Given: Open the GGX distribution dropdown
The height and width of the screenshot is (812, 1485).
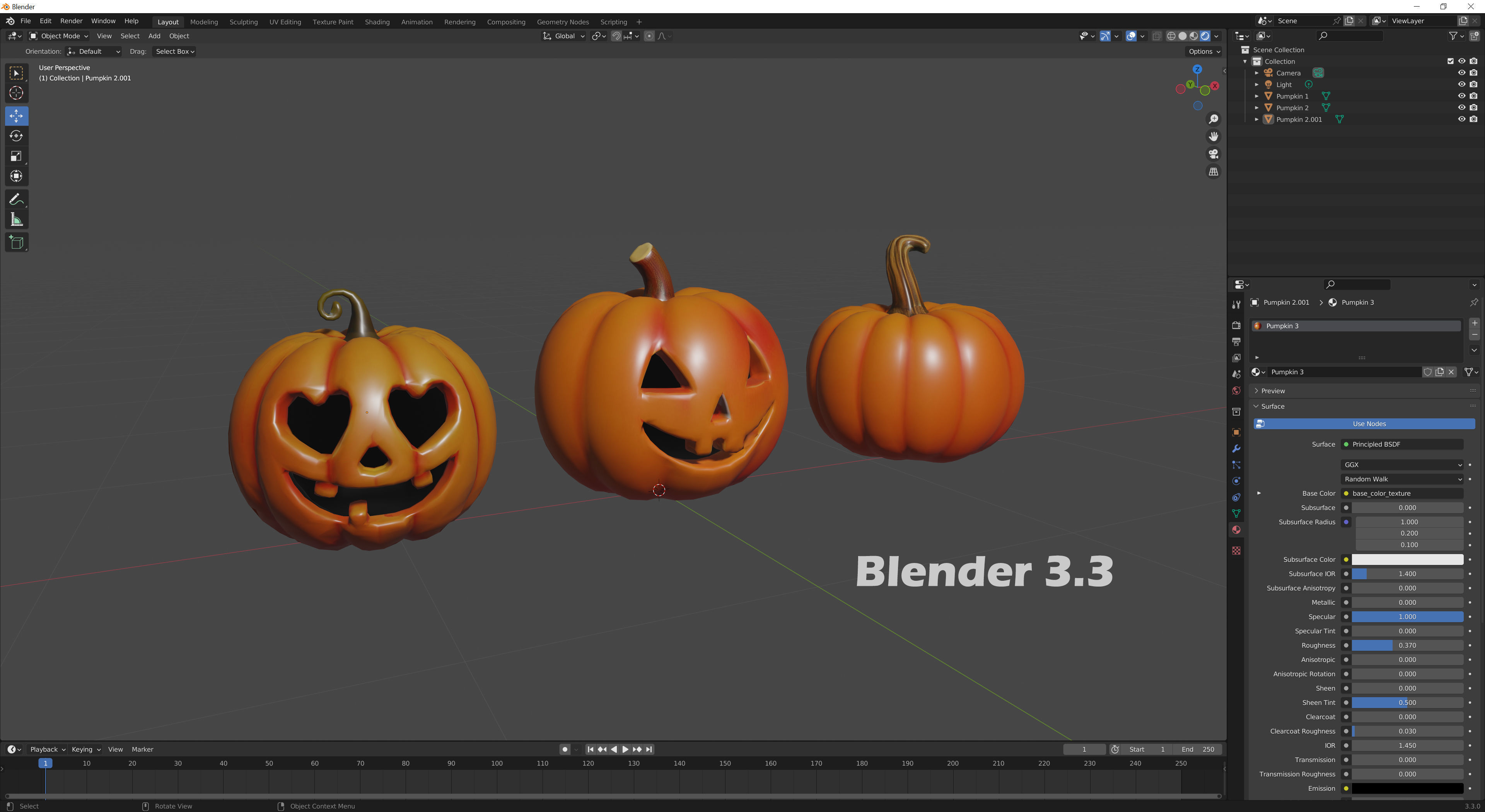Looking at the screenshot, I should point(1402,464).
